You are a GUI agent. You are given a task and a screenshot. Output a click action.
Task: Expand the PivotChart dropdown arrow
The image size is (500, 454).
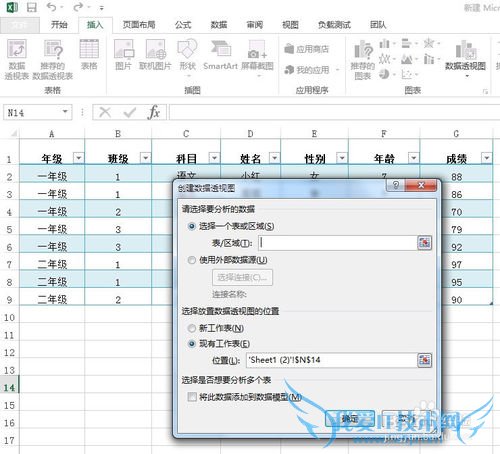[467, 76]
